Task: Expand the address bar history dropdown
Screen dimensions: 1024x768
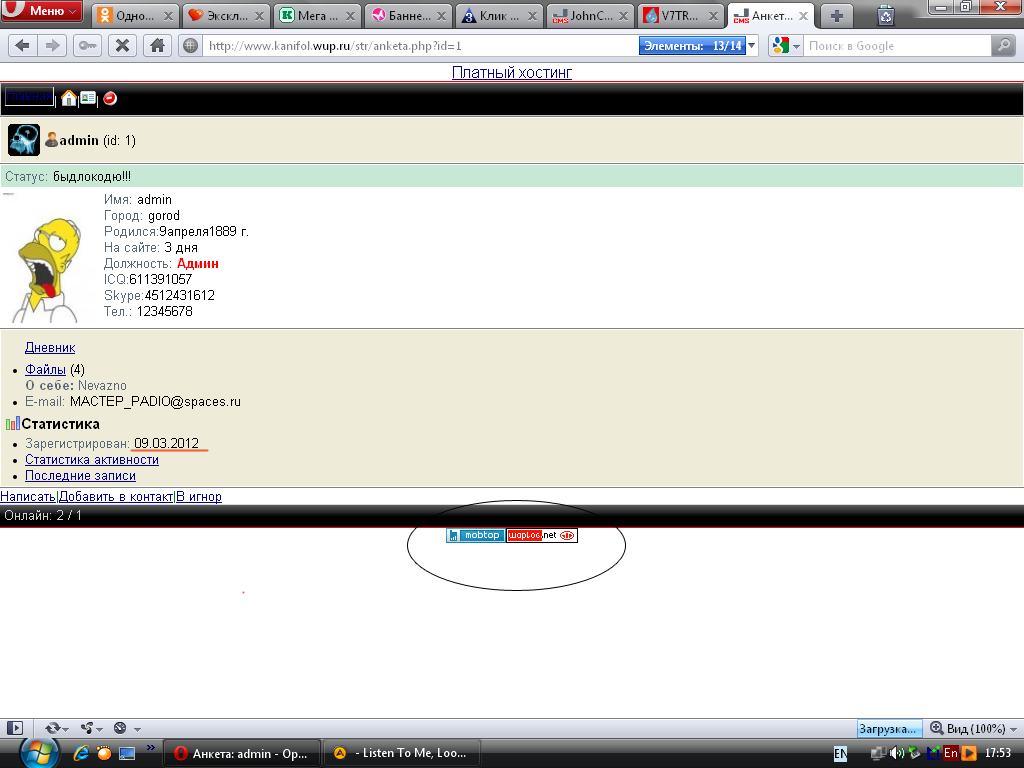Action: [x=751, y=45]
